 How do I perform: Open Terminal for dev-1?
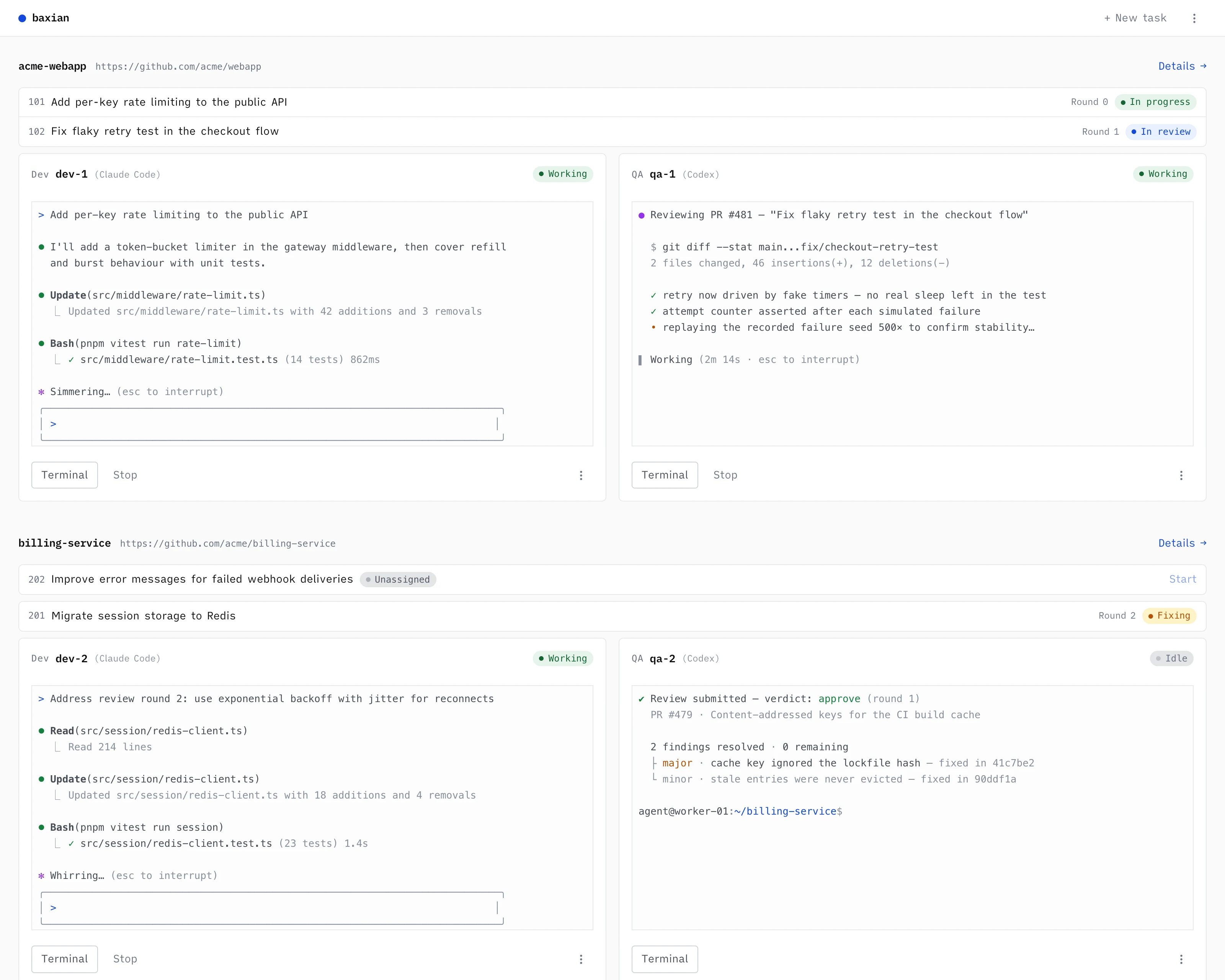click(x=65, y=475)
